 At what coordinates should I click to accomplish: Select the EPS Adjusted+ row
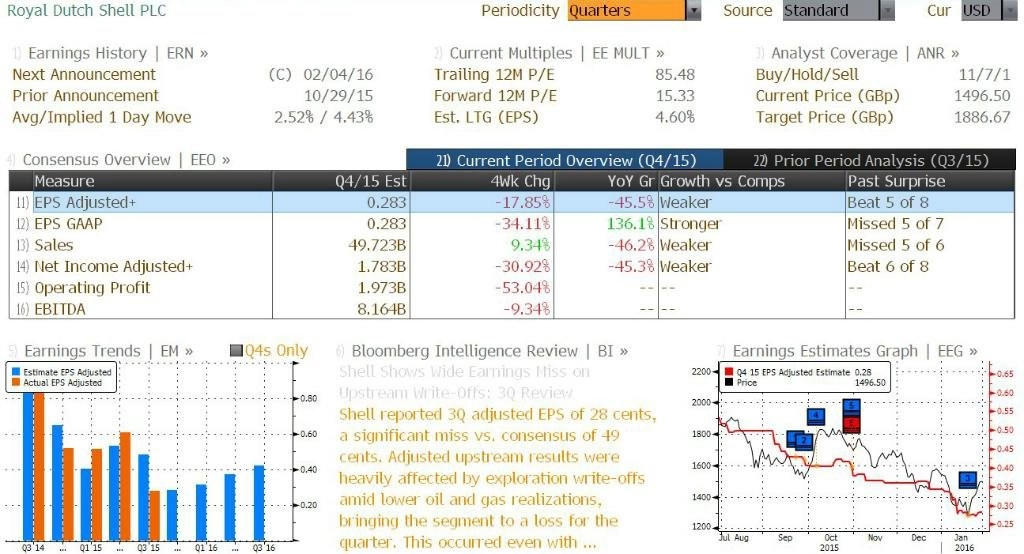[512, 203]
